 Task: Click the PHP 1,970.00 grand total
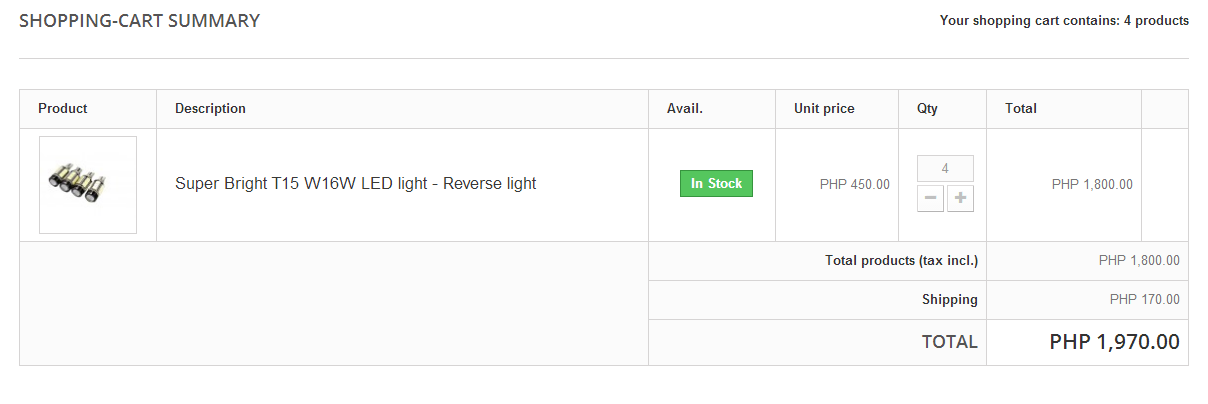[x=1114, y=342]
